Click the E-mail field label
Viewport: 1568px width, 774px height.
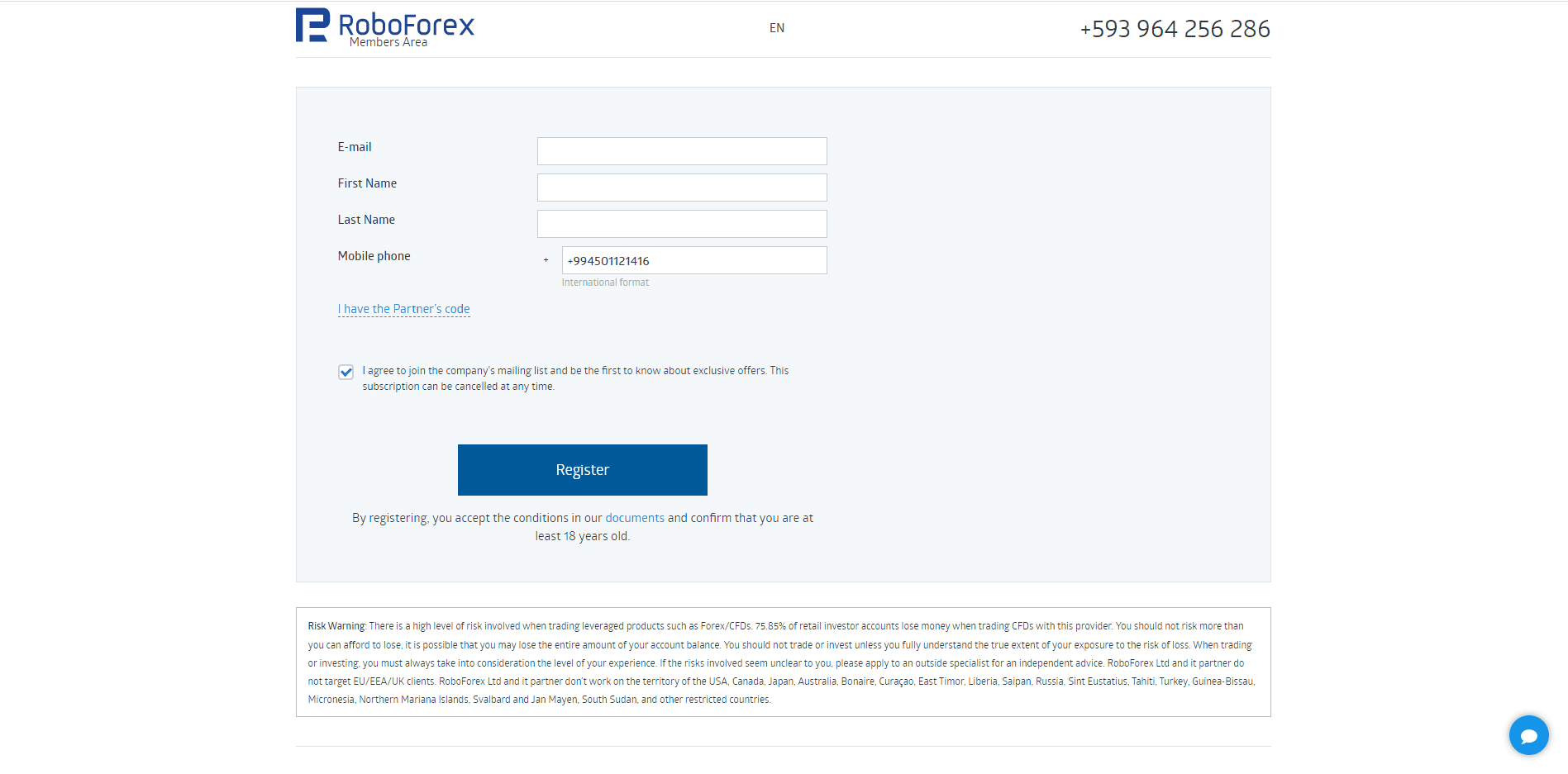(x=355, y=147)
